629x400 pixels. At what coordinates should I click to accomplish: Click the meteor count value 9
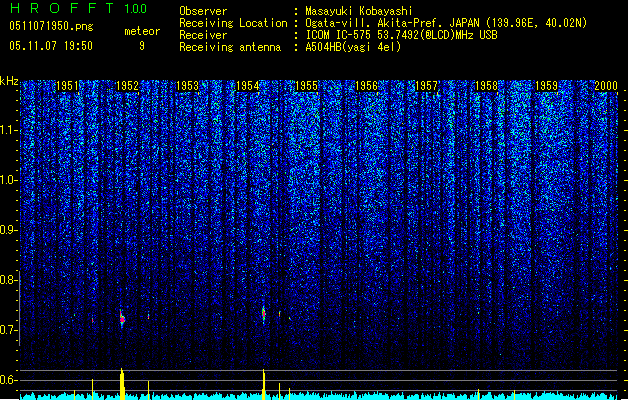coord(142,46)
